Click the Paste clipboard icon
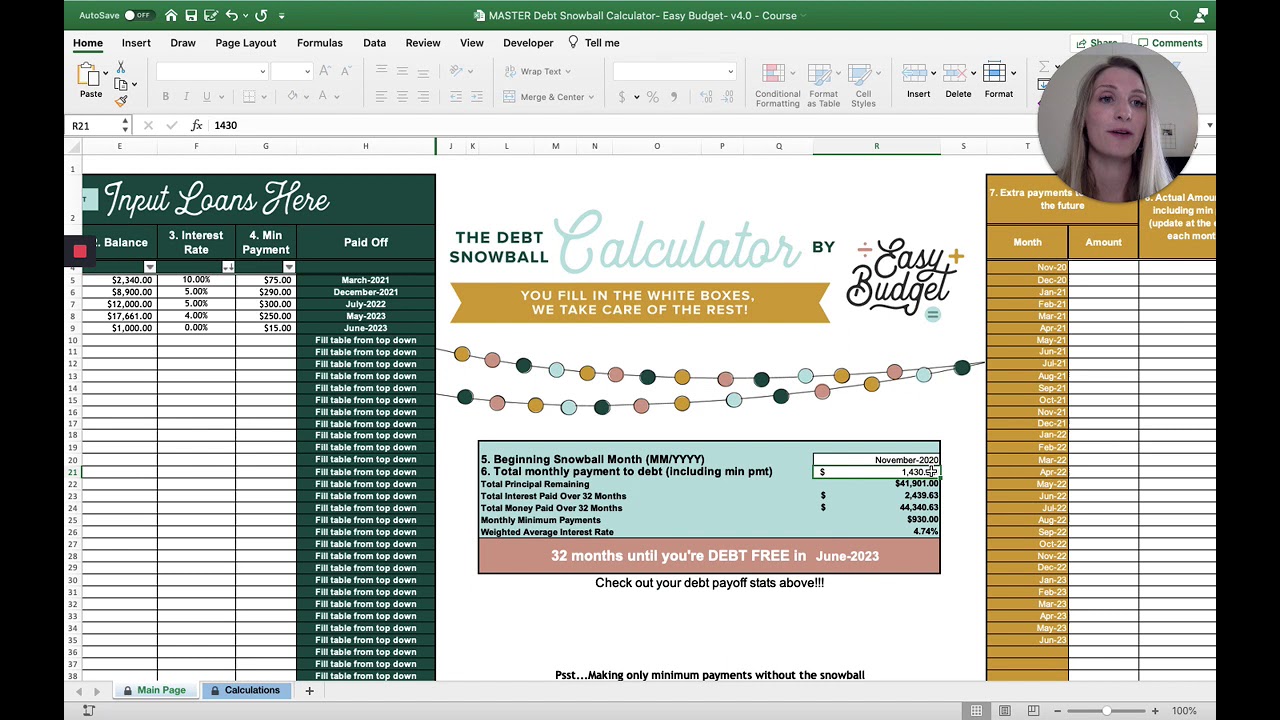Screen dimensions: 1280x720 [x=91, y=74]
